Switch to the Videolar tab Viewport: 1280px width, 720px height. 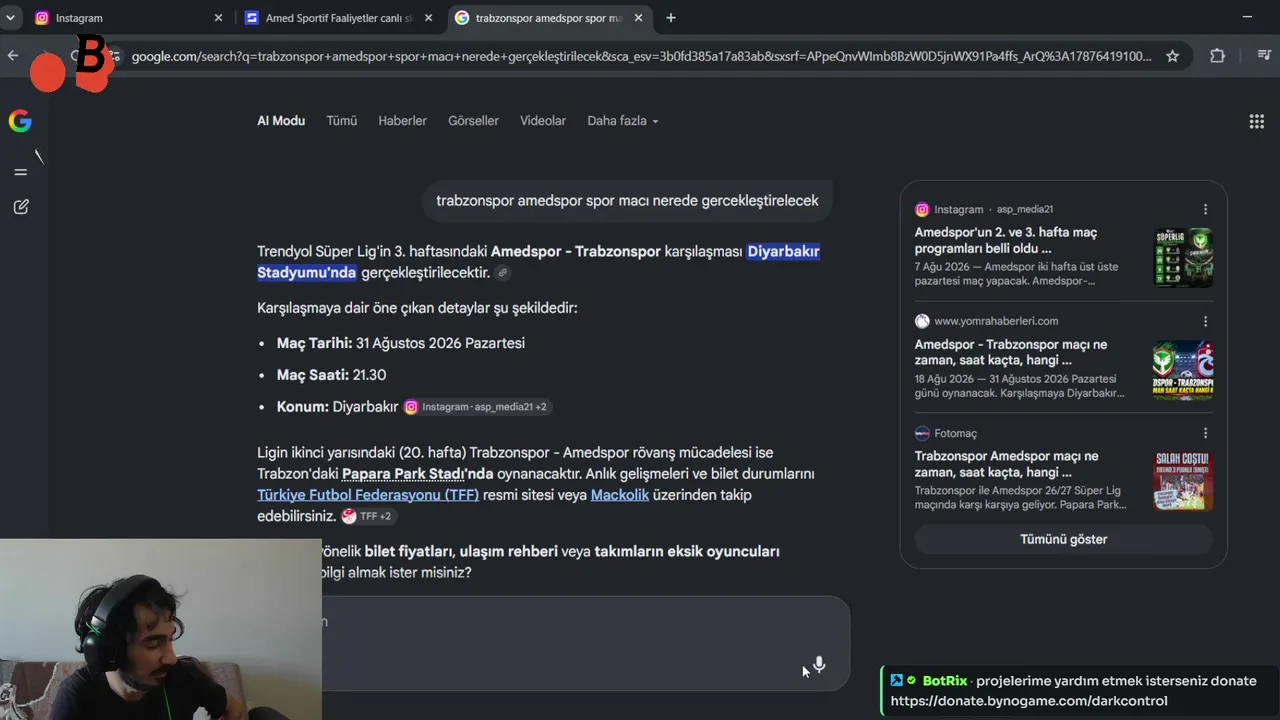(x=543, y=121)
